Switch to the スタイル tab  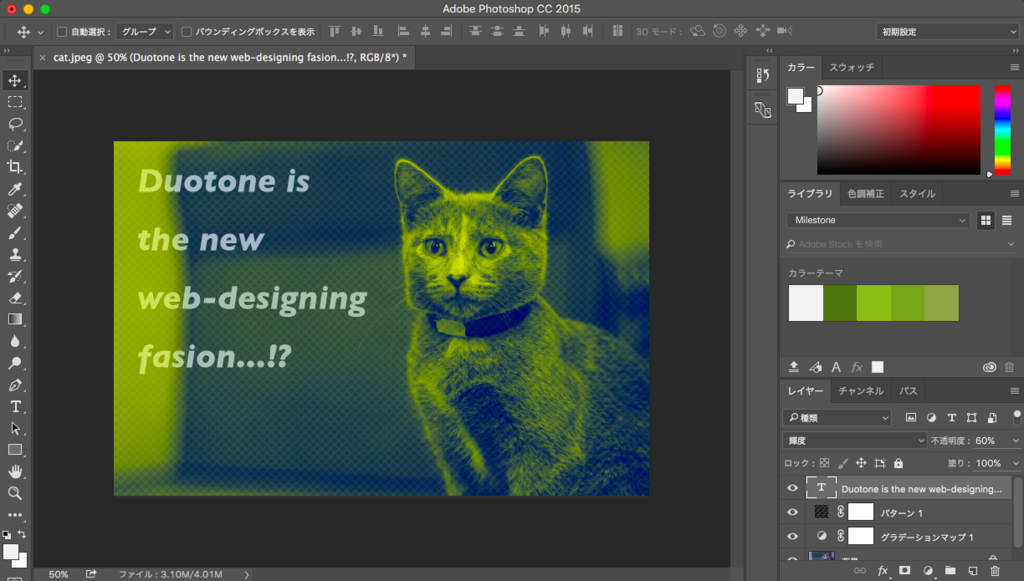click(917, 194)
